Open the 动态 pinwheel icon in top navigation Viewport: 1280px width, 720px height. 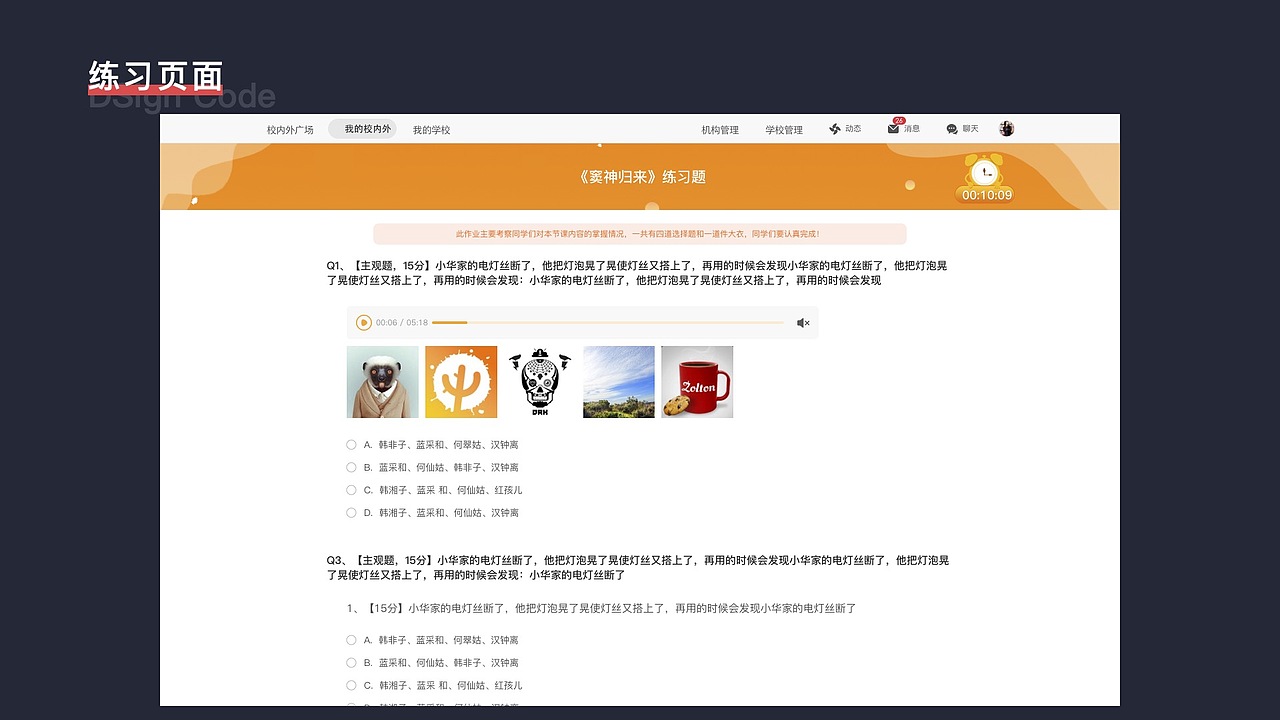(835, 129)
